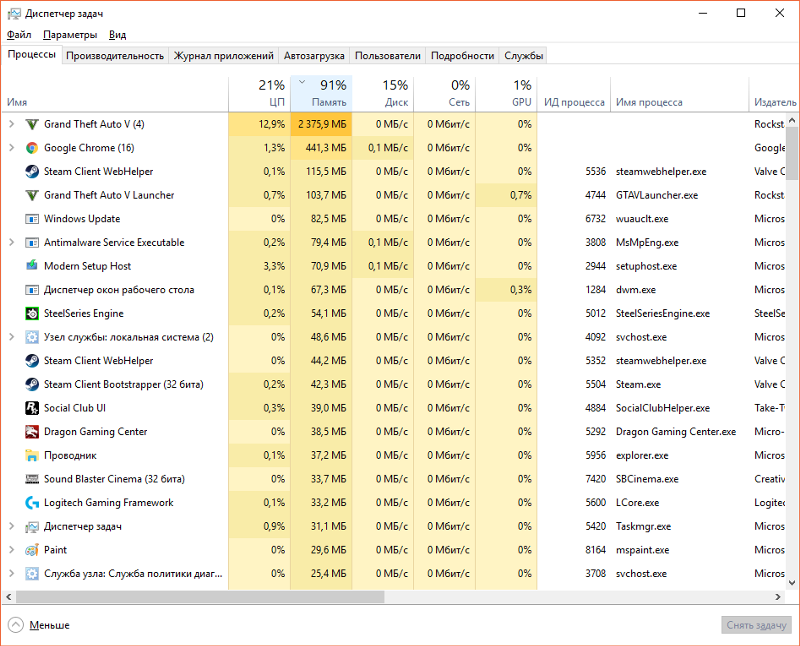Expand the Taskmgr.exe process row
The height and width of the screenshot is (646, 800).
coord(11,526)
